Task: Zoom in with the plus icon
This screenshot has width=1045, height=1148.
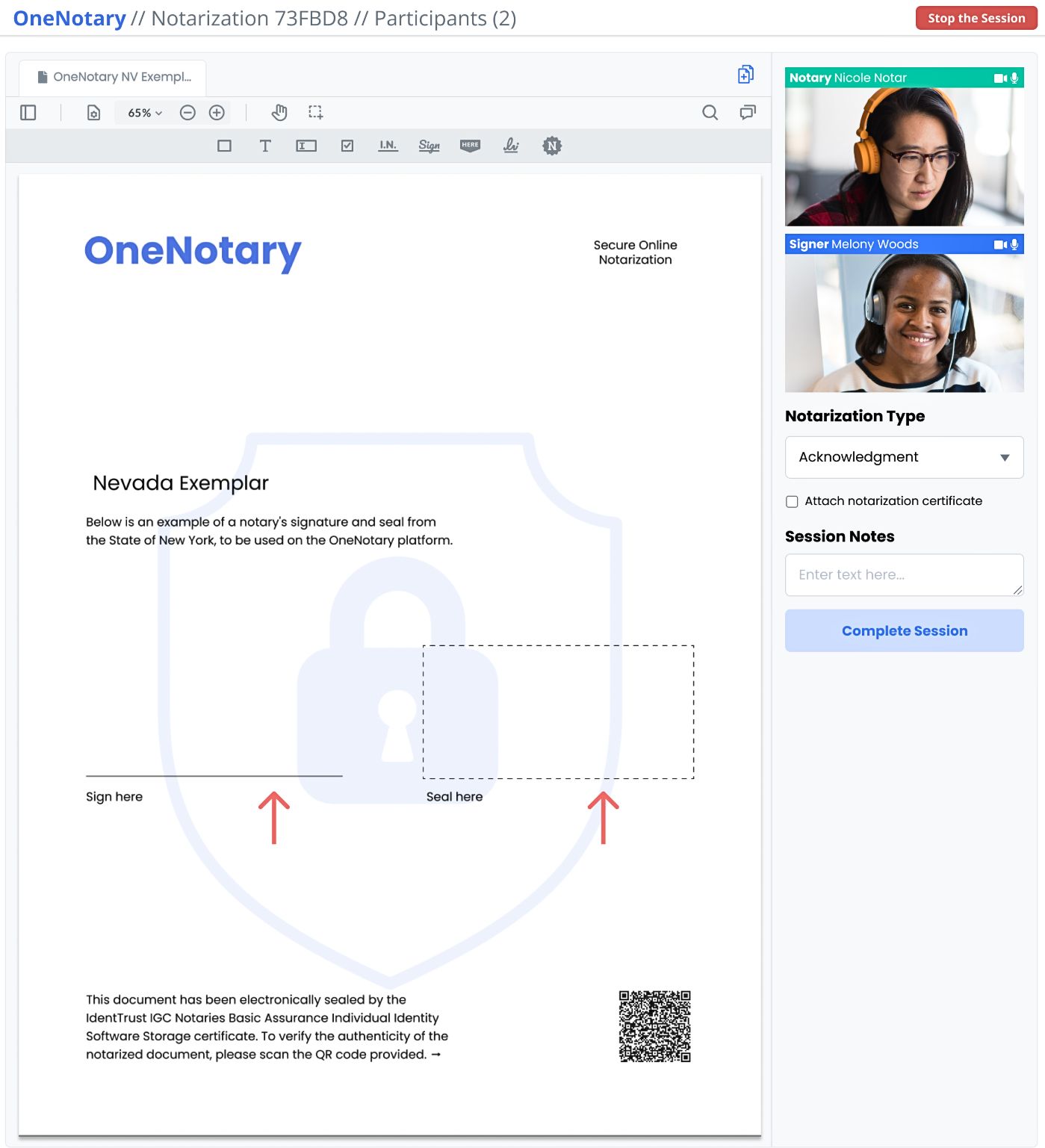Action: pos(217,113)
